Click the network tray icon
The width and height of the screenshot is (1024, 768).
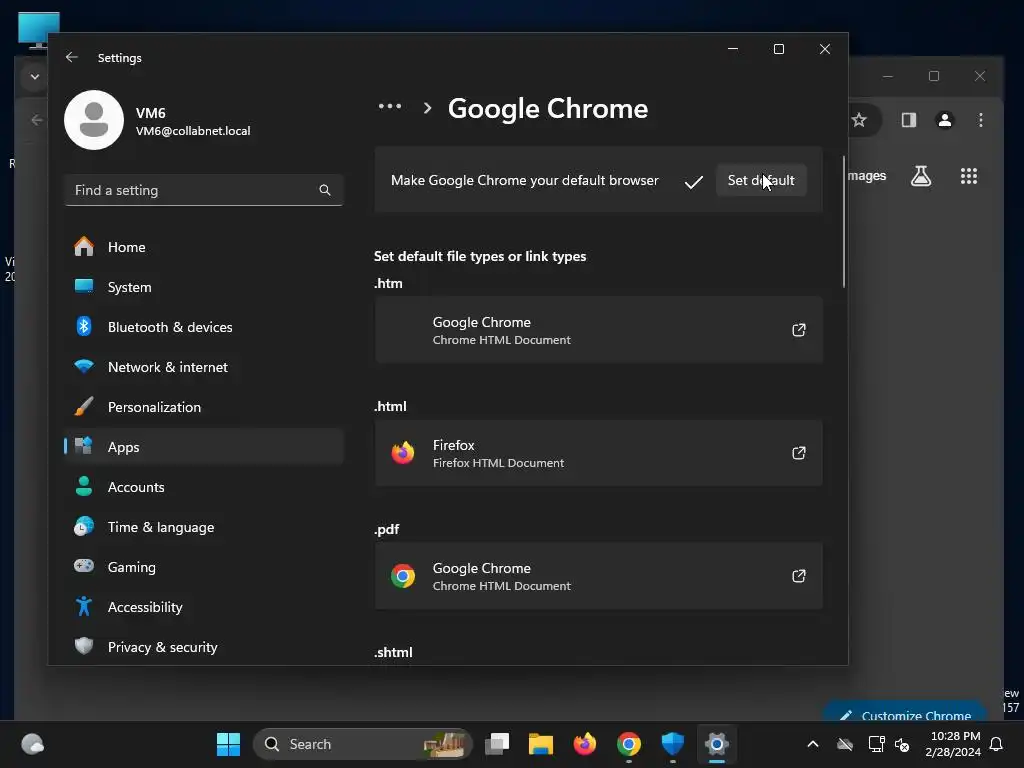(x=876, y=744)
